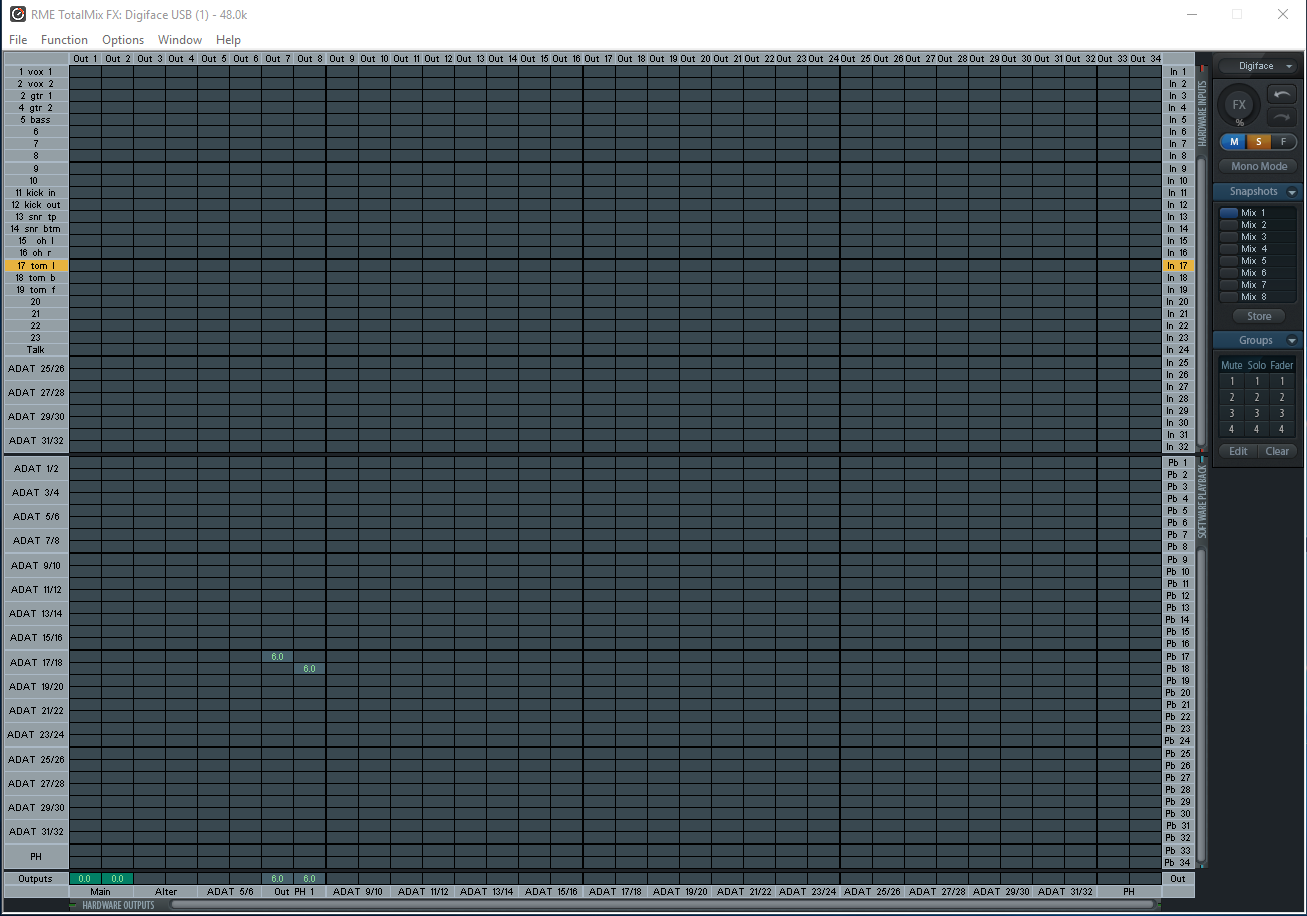1307x916 pixels.
Task: Enable Mono Mode
Action: pos(1258,166)
